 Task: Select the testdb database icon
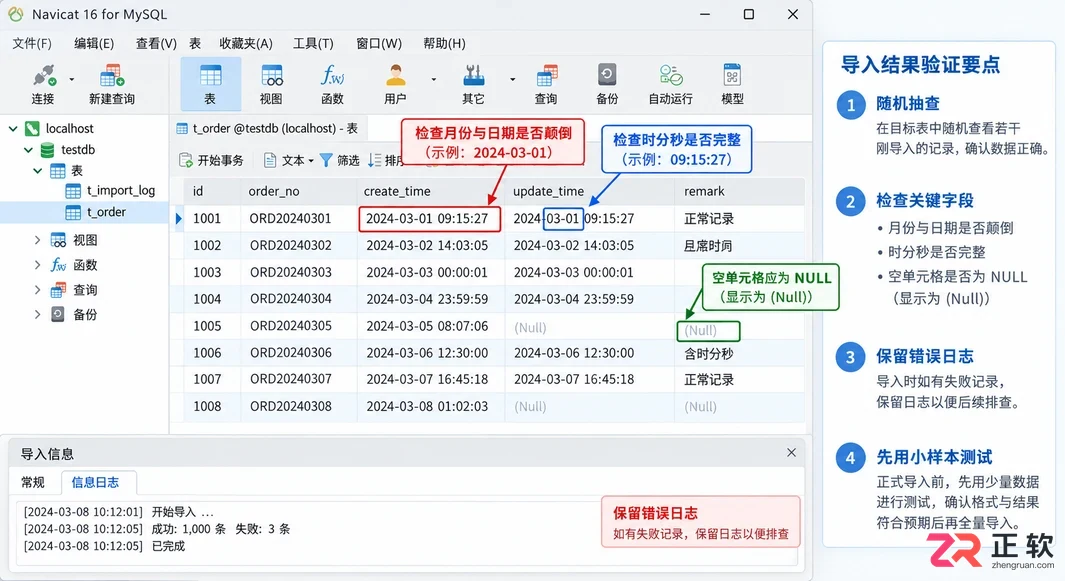point(48,149)
